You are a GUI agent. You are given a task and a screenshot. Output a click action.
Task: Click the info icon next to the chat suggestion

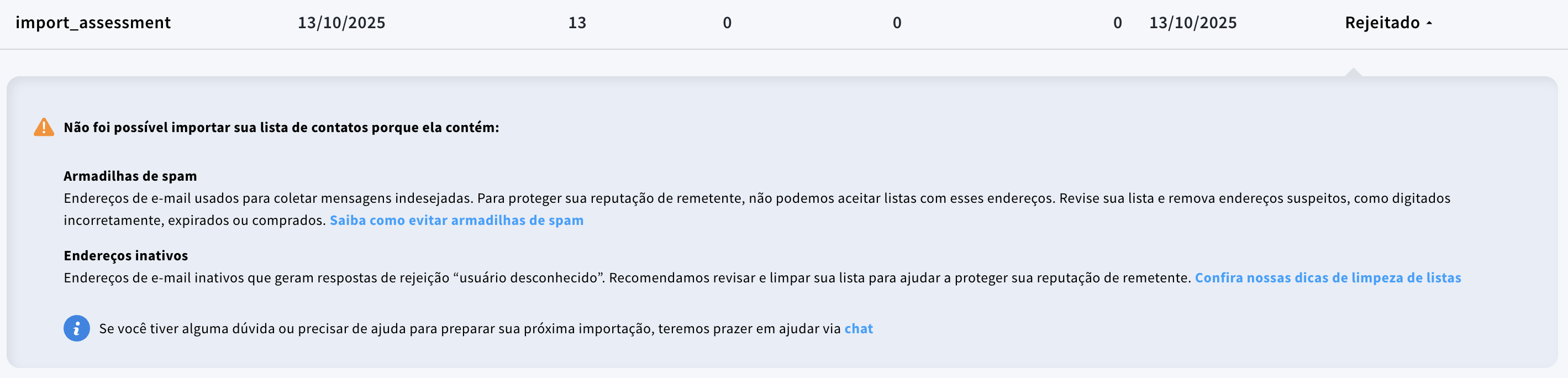[x=76, y=329]
